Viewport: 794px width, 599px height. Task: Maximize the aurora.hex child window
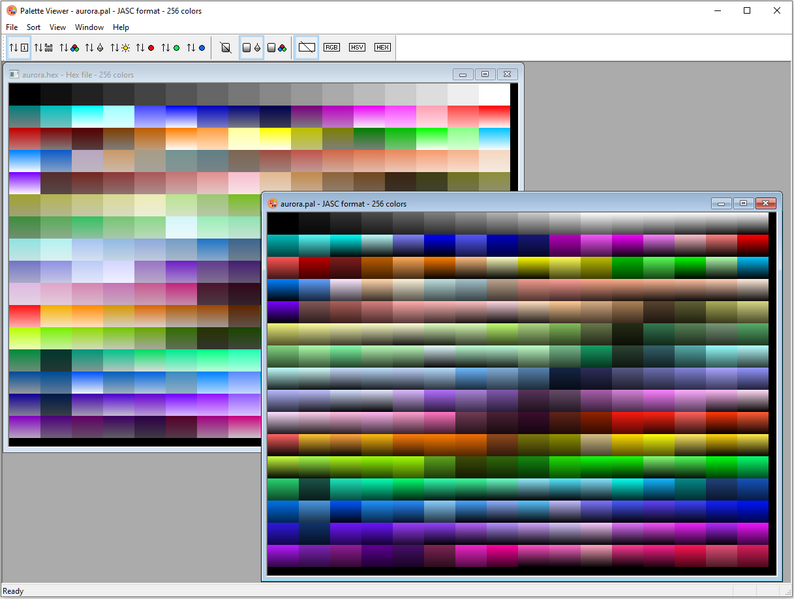[485, 74]
